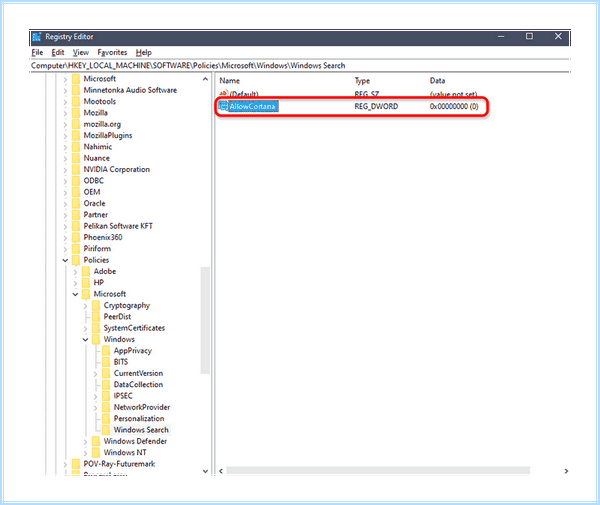Close the Registry Editor window

tap(558, 36)
